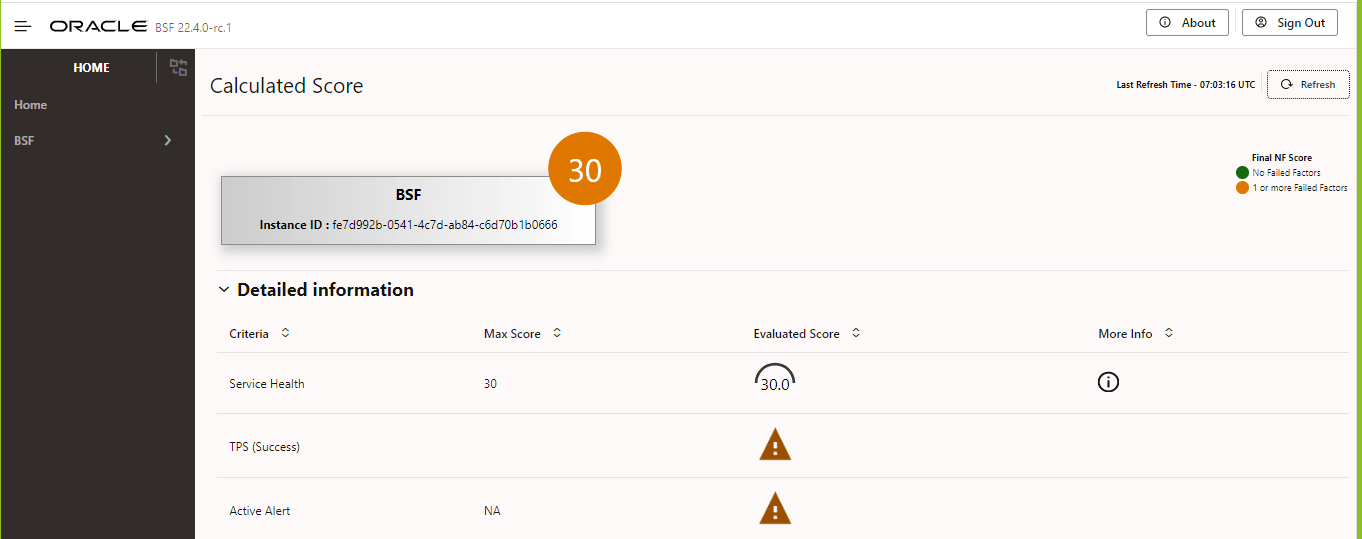Refresh the calculated score
Image resolution: width=1362 pixels, height=539 pixels.
[x=1308, y=85]
